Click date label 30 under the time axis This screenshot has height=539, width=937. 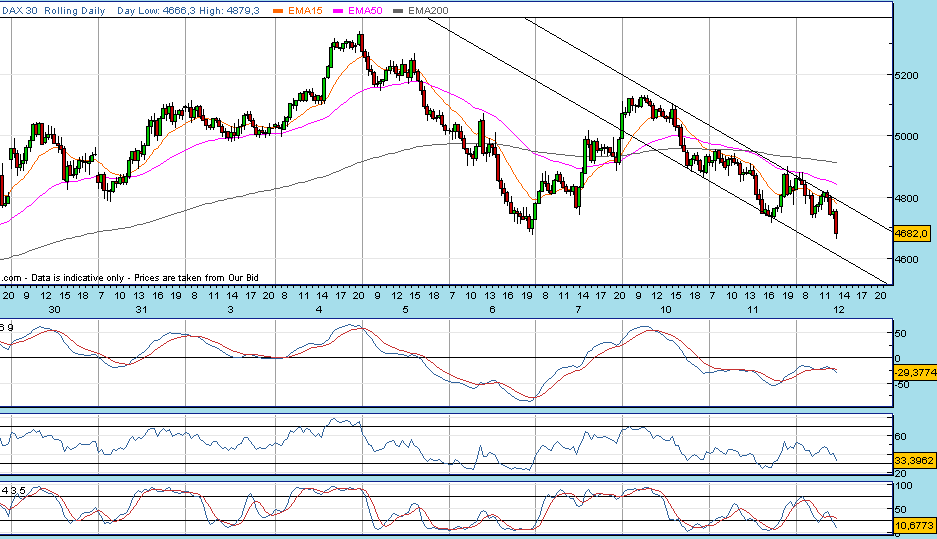(x=54, y=310)
